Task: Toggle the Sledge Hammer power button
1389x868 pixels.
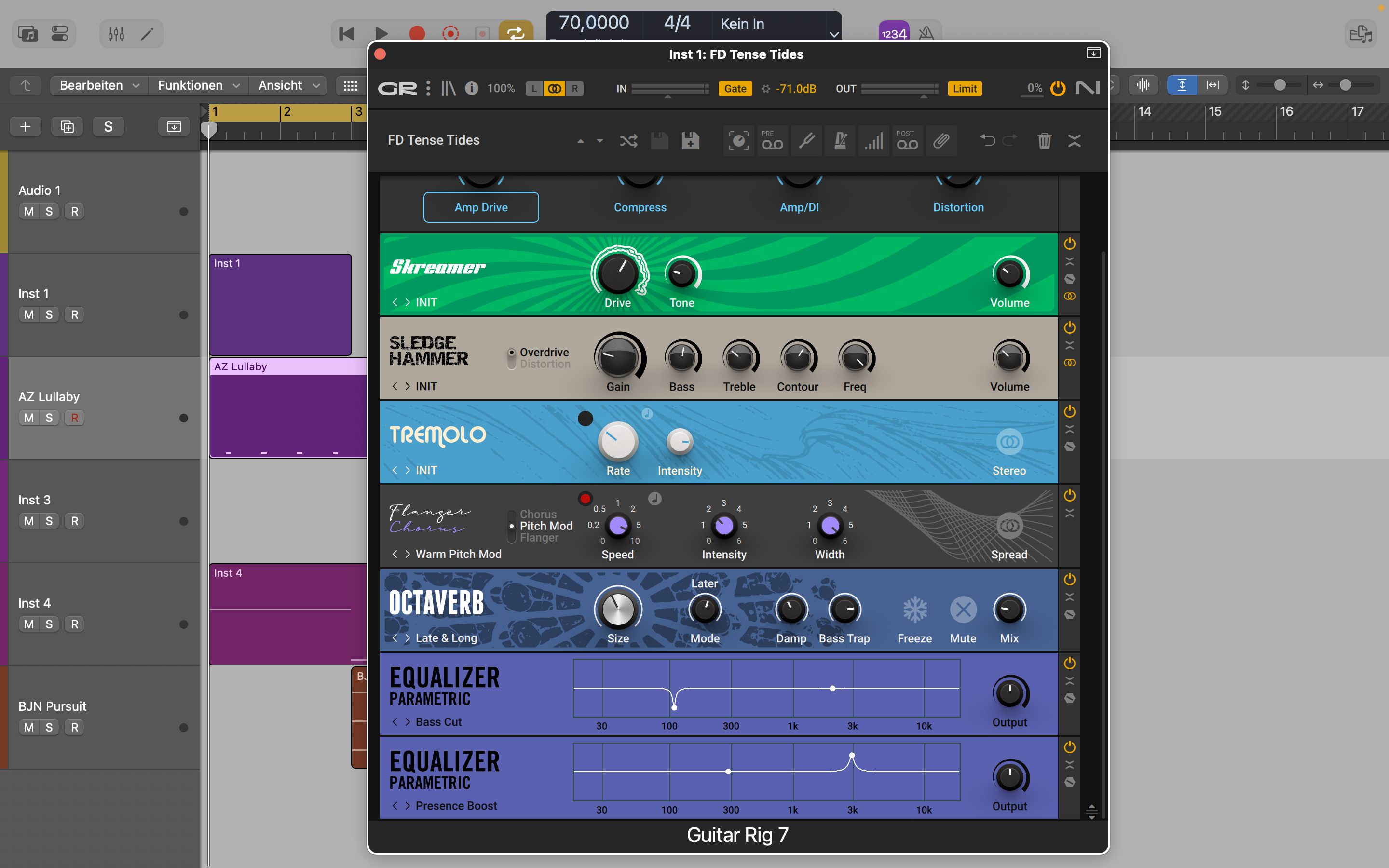Action: [1069, 328]
